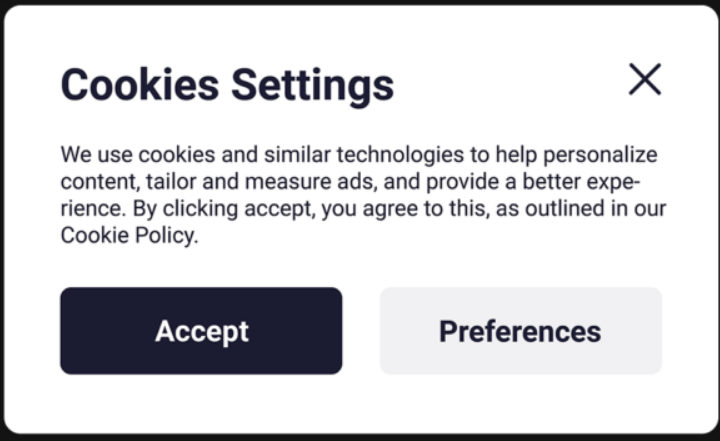Read the Cookie Policy via its text
This screenshot has width=720, height=441.
129,236
